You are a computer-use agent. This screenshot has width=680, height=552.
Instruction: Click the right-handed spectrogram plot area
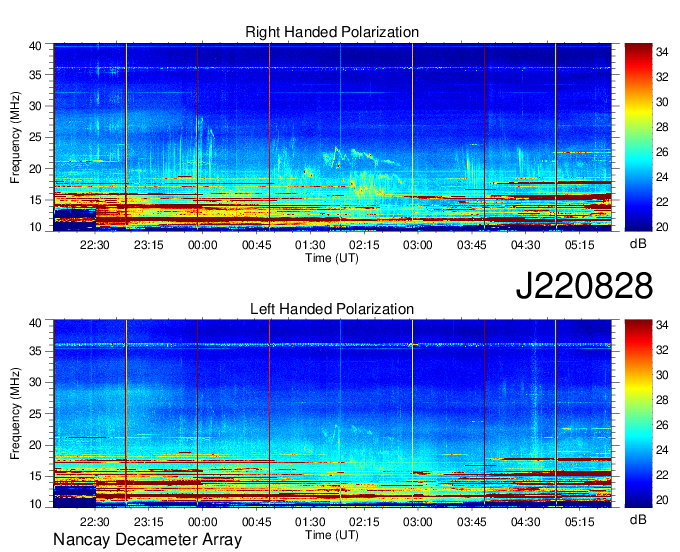[332, 137]
